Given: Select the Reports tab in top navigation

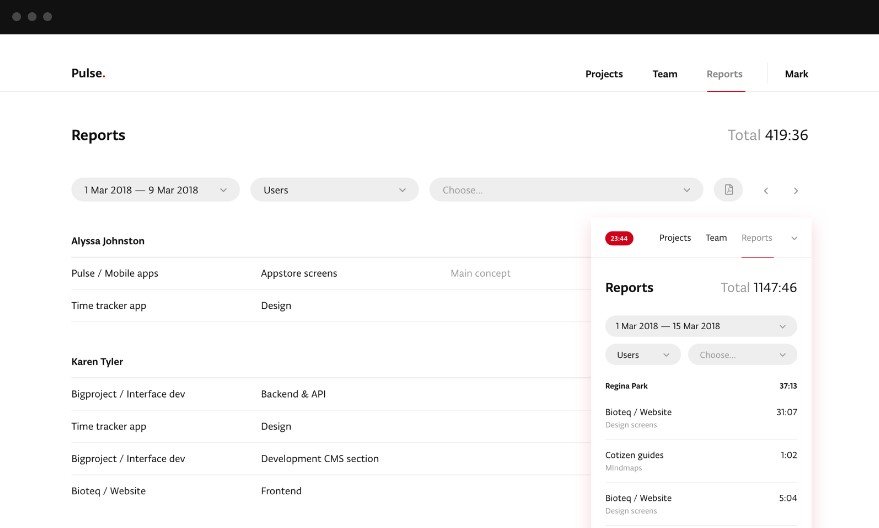Looking at the screenshot, I should 724,74.
